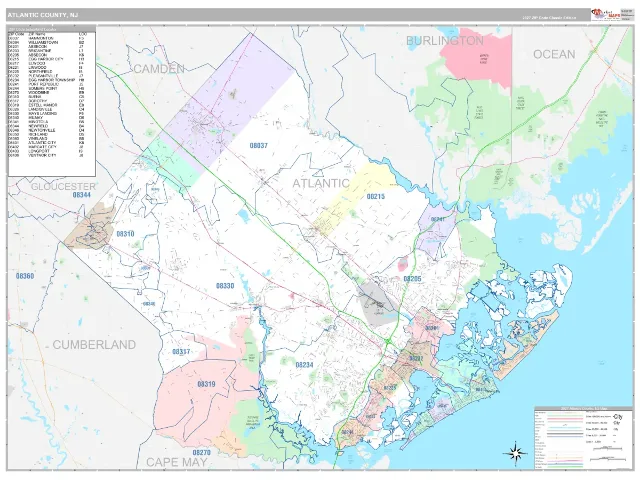Screen dimensions: 640x480
Task: Click the large ATLANTIC county label
Action: 321,183
